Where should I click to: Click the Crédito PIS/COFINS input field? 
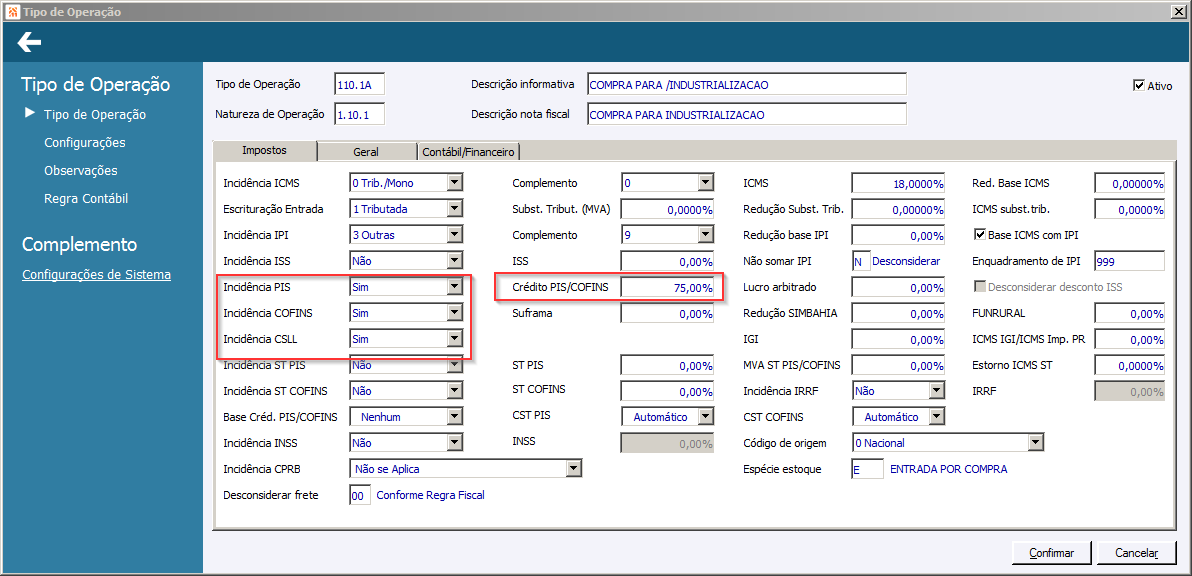(666, 287)
